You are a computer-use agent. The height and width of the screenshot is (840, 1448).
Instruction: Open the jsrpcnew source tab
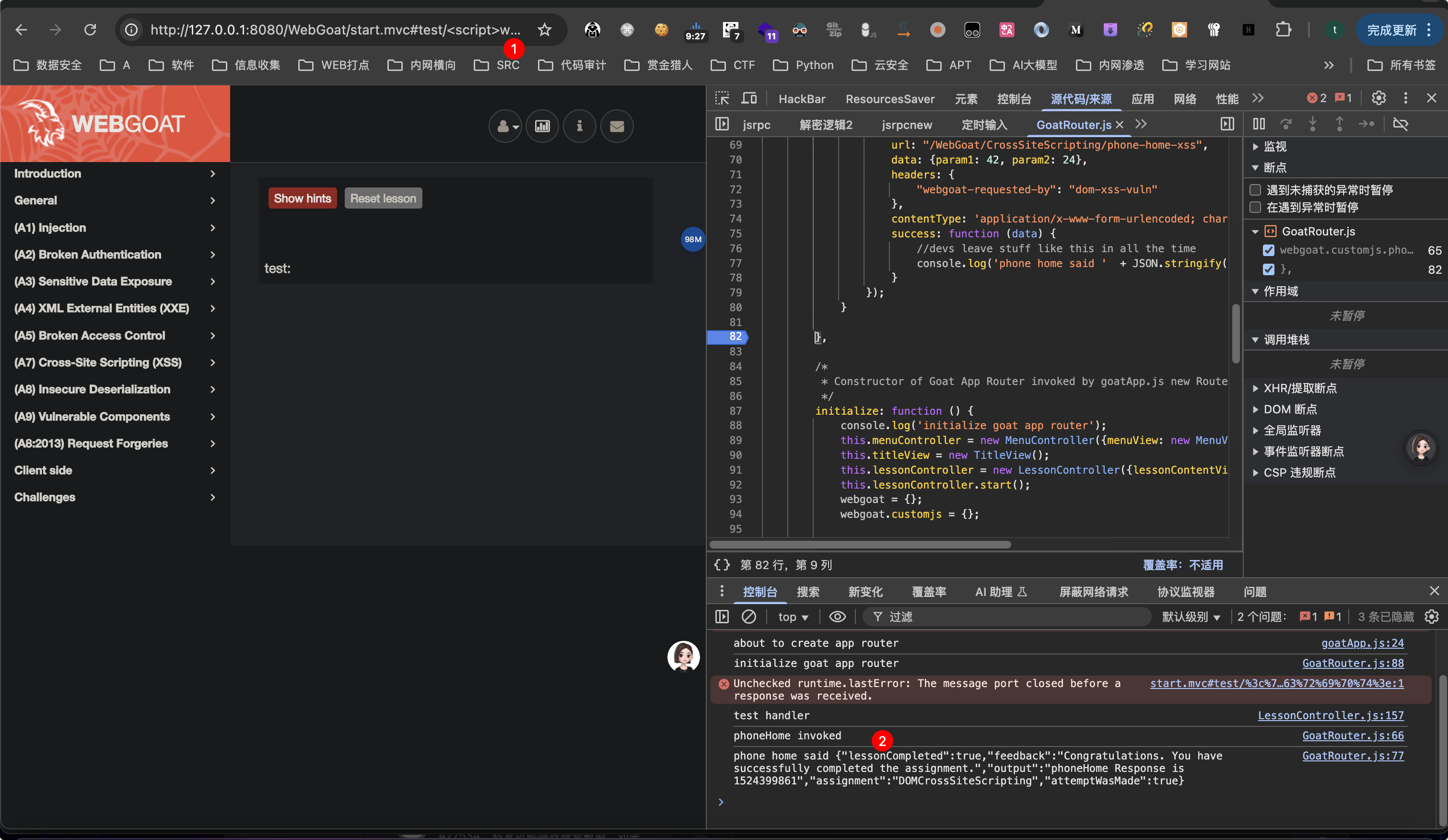(906, 125)
